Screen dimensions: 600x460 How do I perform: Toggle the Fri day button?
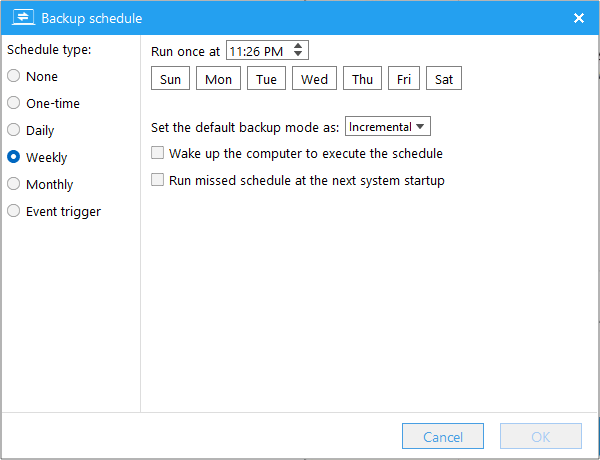coord(403,79)
